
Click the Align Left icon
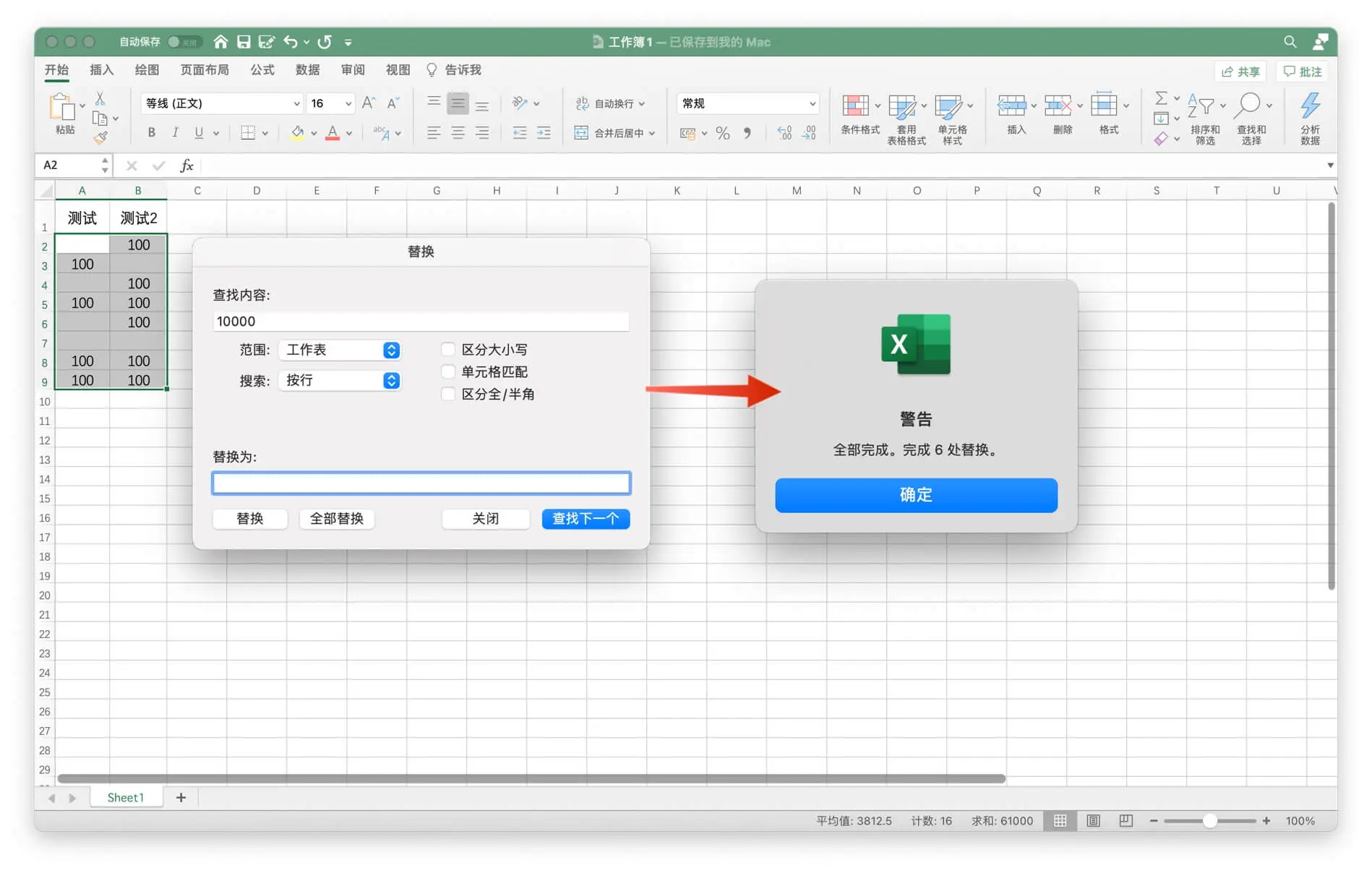434,133
